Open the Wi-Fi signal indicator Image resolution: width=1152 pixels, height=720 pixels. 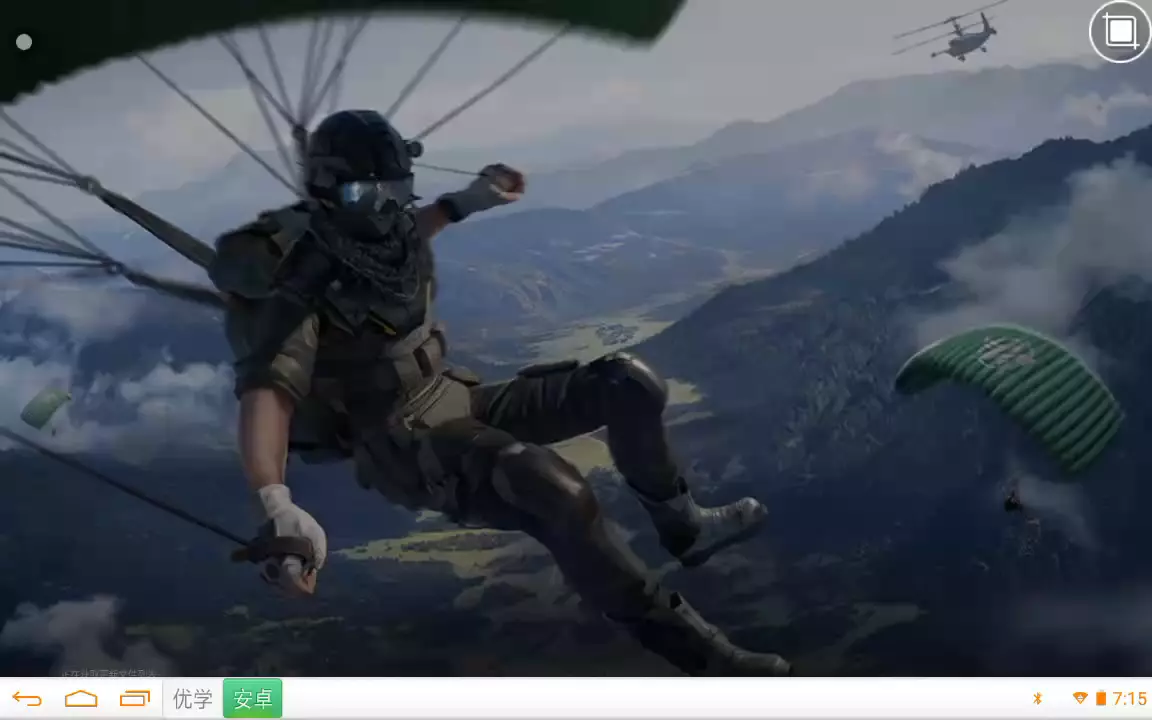point(1080,698)
